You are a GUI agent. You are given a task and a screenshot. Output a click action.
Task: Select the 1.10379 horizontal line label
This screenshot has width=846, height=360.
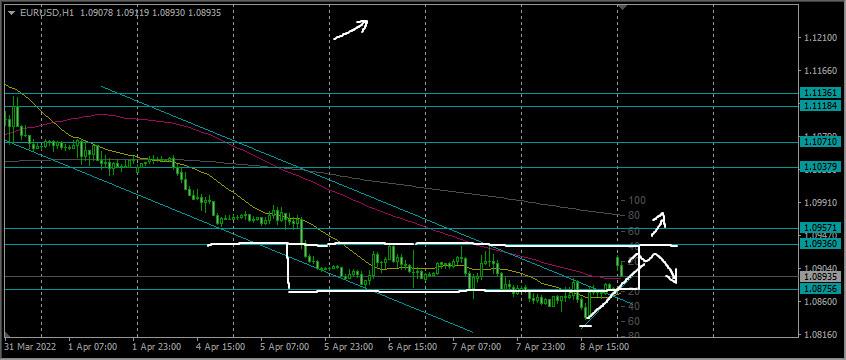(x=822, y=167)
